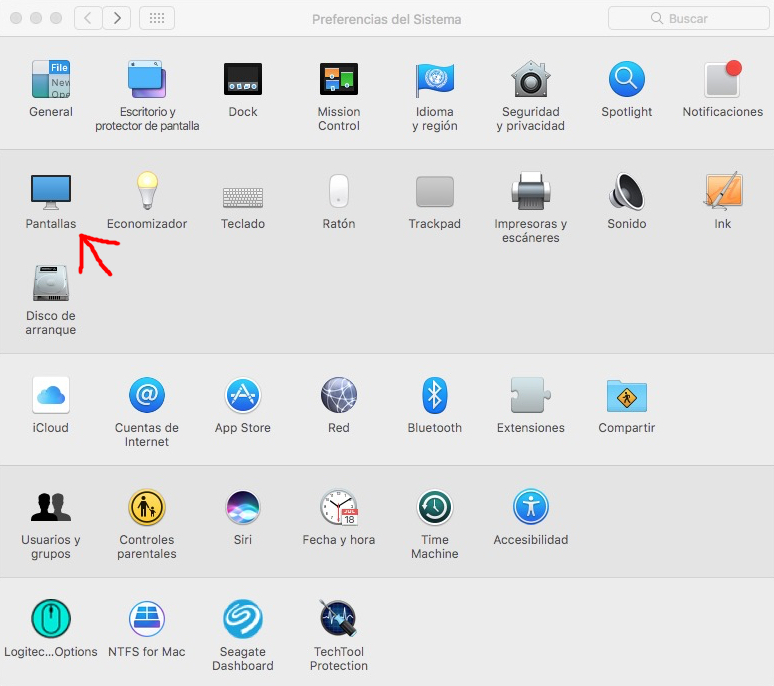This screenshot has width=774, height=686.
Task: Open Escritorio y protector de pantalla
Action: (147, 79)
